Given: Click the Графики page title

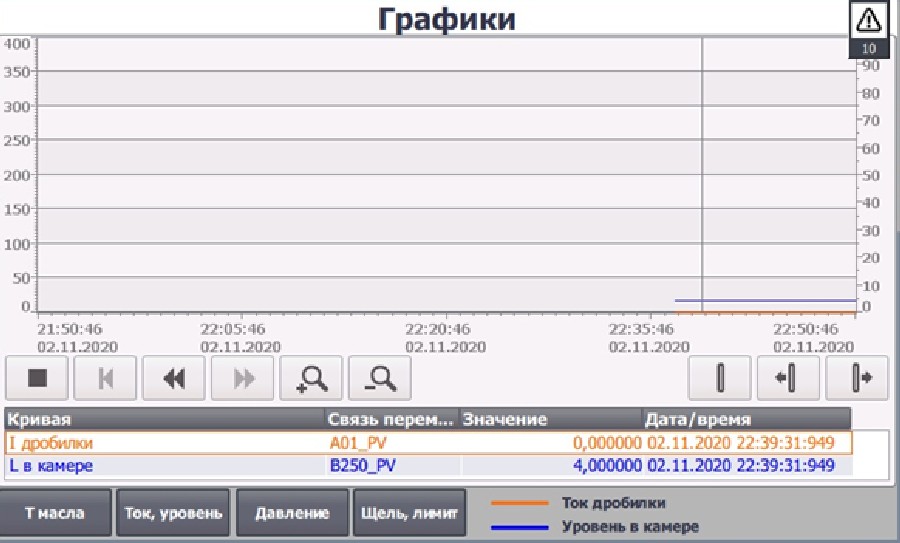Looking at the screenshot, I should click(447, 19).
